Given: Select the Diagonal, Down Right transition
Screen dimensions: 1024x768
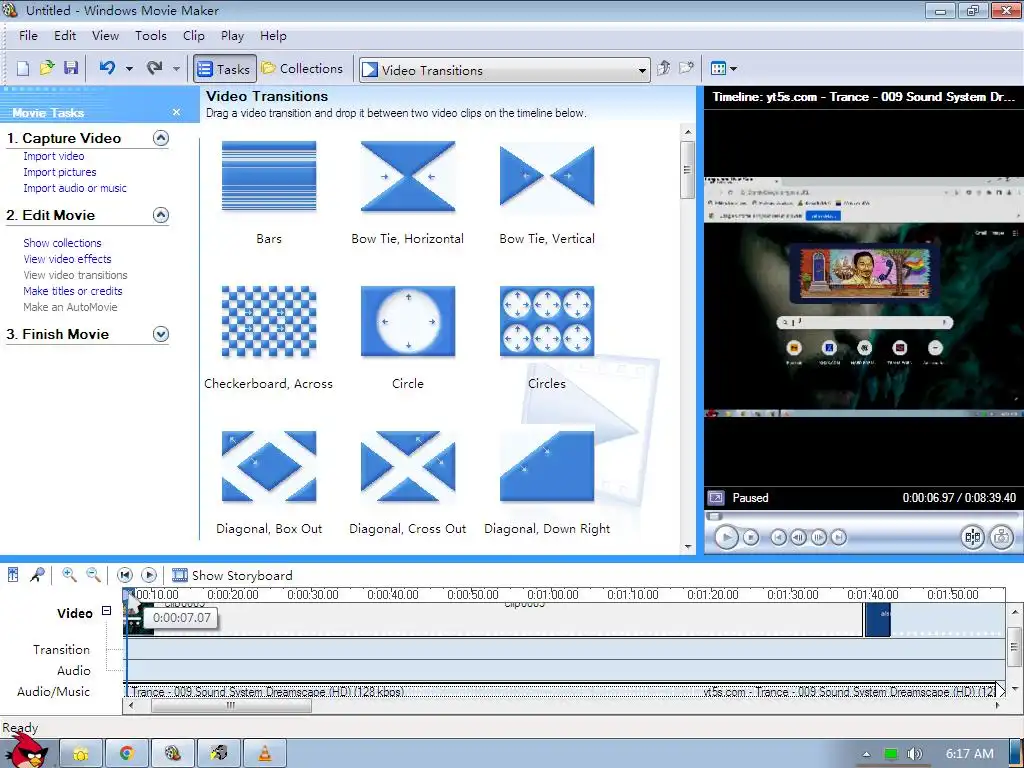Looking at the screenshot, I should [x=547, y=466].
